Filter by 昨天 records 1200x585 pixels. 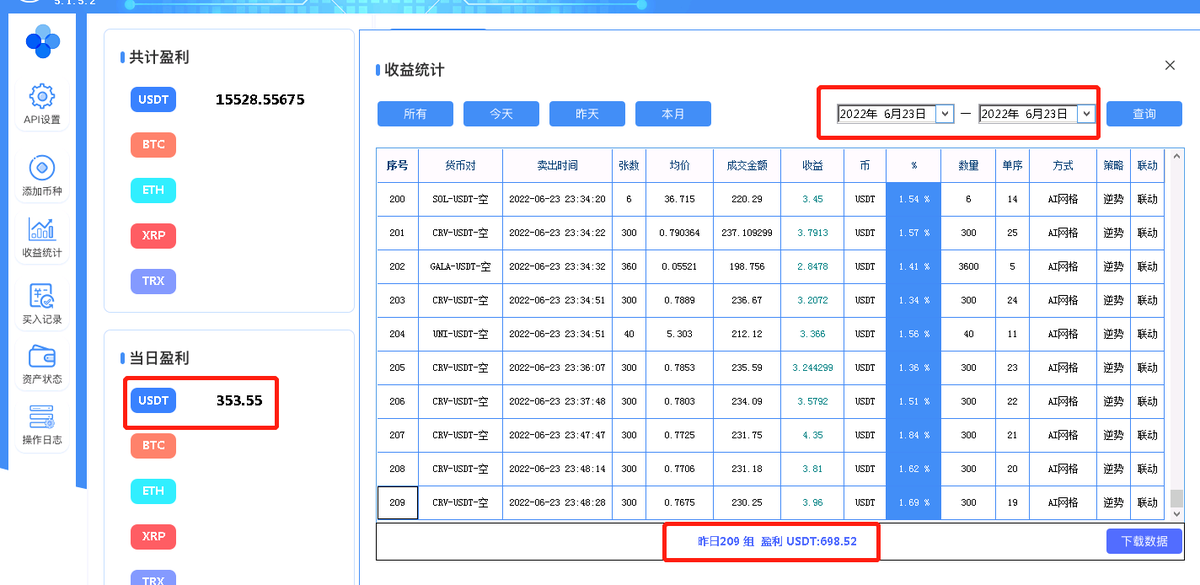click(587, 114)
